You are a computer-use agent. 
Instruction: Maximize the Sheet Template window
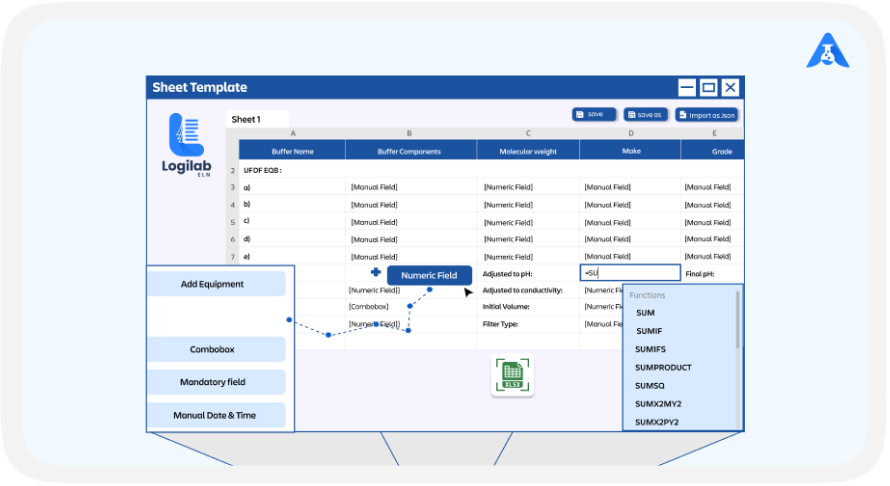[x=708, y=87]
